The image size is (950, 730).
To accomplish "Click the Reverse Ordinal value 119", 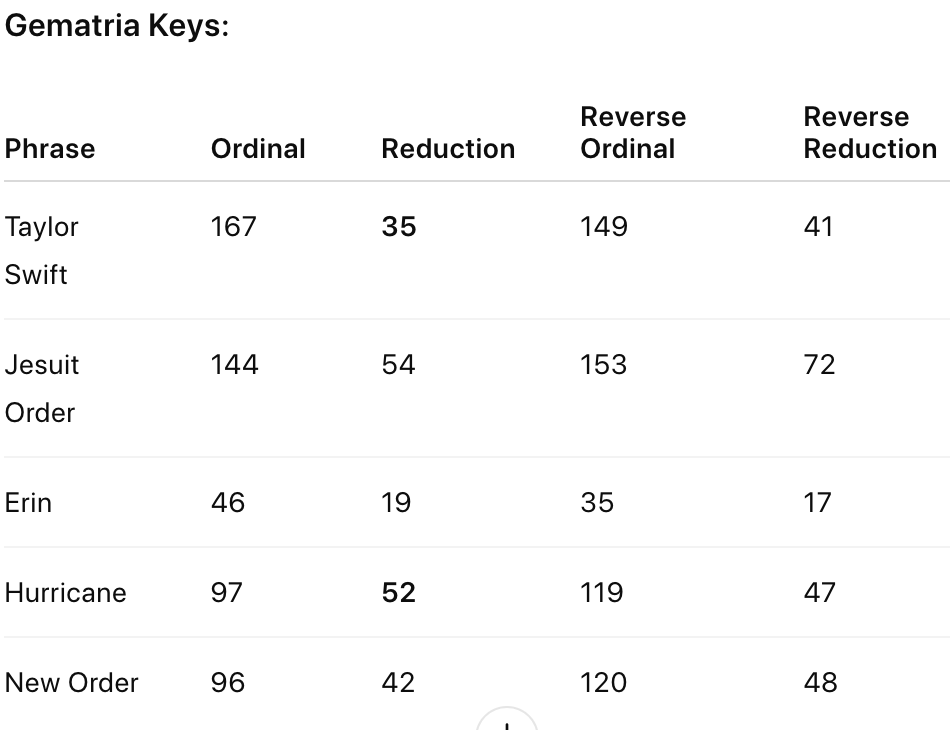I will [x=602, y=593].
